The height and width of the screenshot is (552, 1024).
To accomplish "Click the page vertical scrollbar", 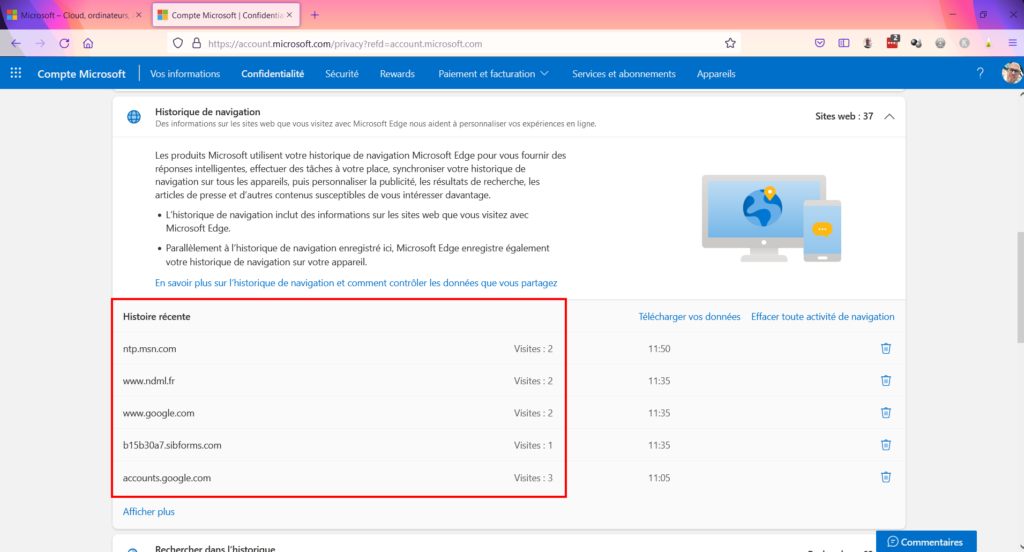I will (1020, 287).
